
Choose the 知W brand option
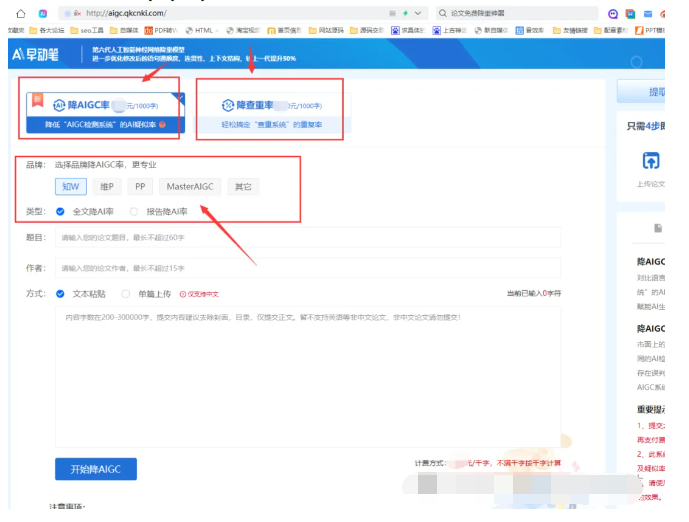pos(71,186)
